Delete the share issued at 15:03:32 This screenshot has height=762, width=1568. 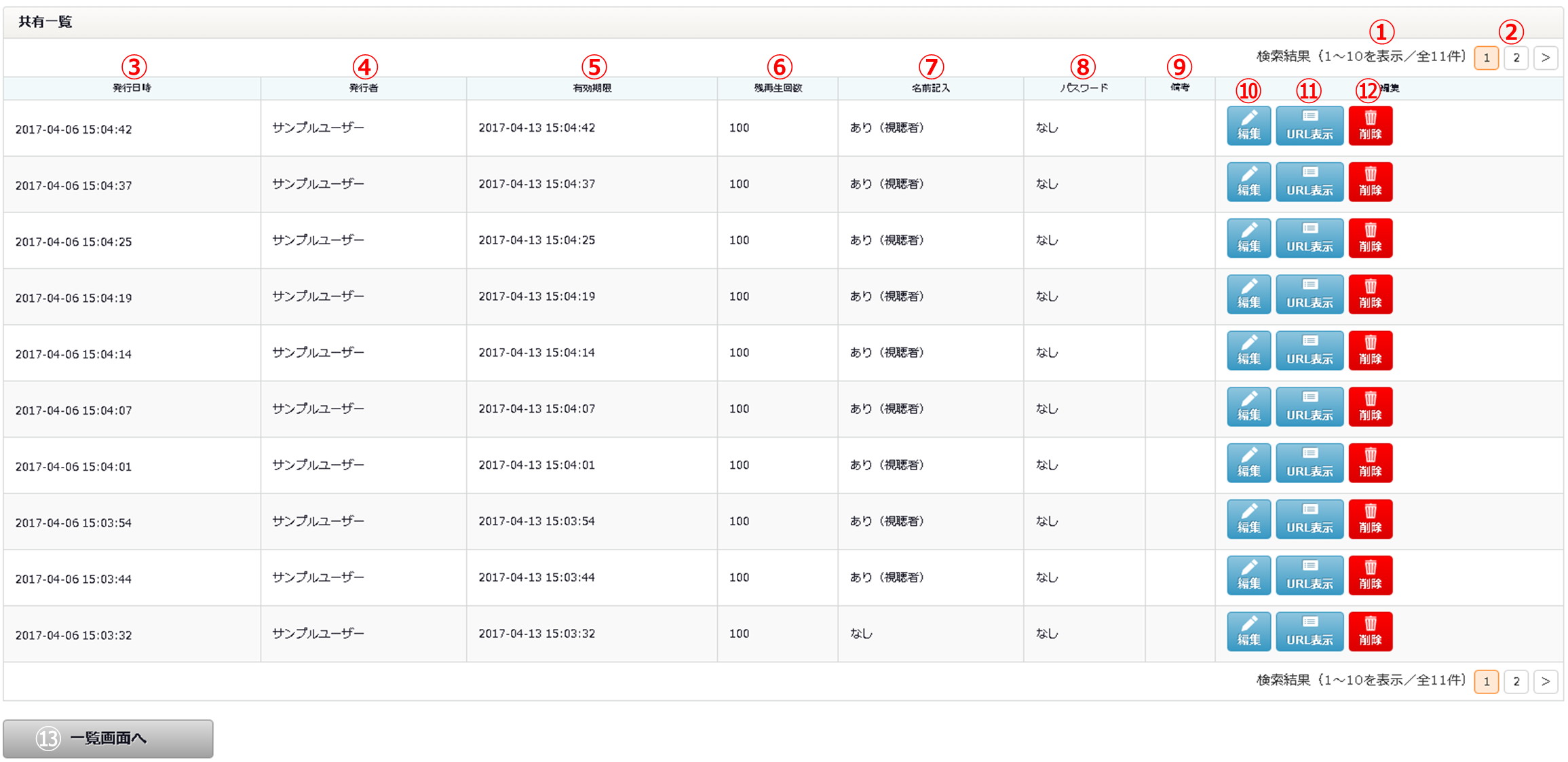pyautogui.click(x=1370, y=632)
